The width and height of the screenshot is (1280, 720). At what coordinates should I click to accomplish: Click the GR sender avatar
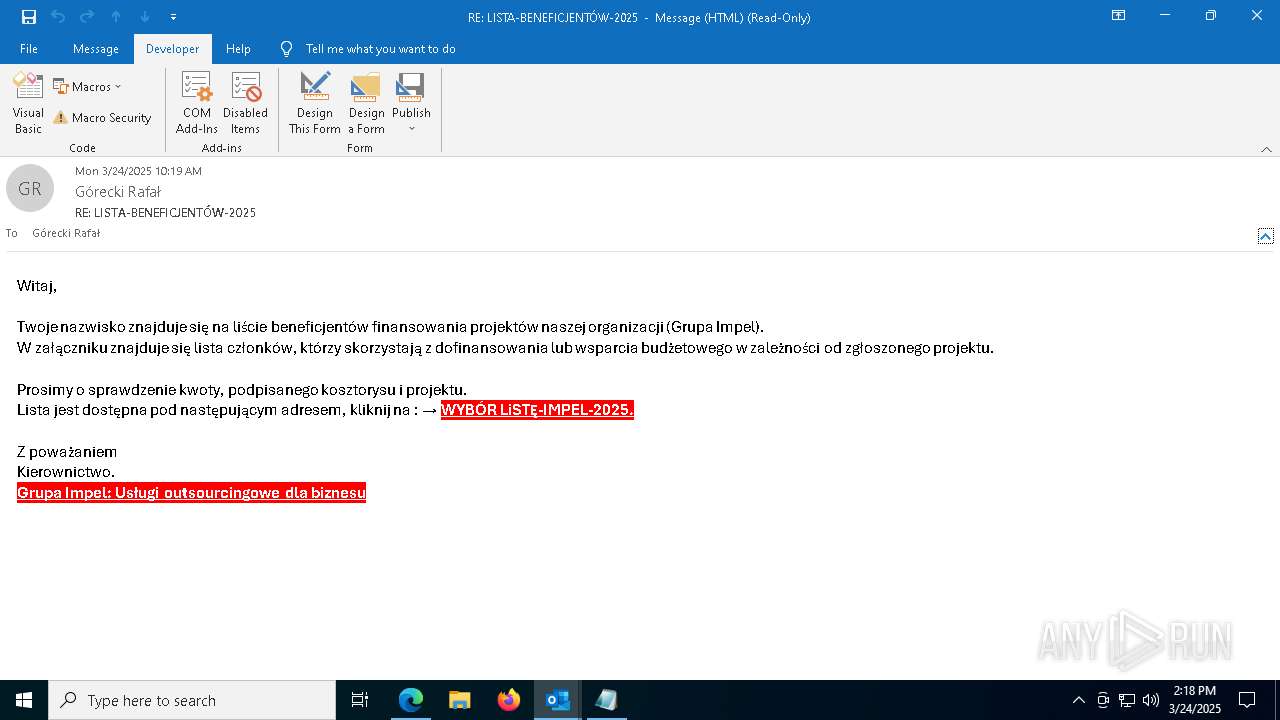click(30, 188)
